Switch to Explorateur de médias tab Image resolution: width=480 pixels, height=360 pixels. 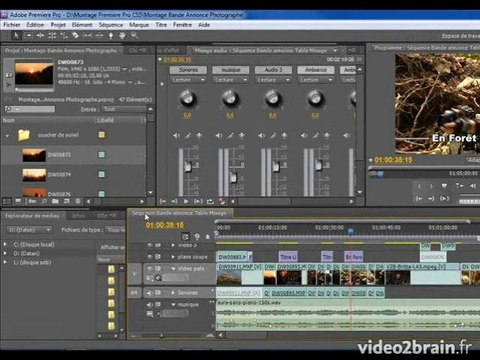click(x=32, y=216)
